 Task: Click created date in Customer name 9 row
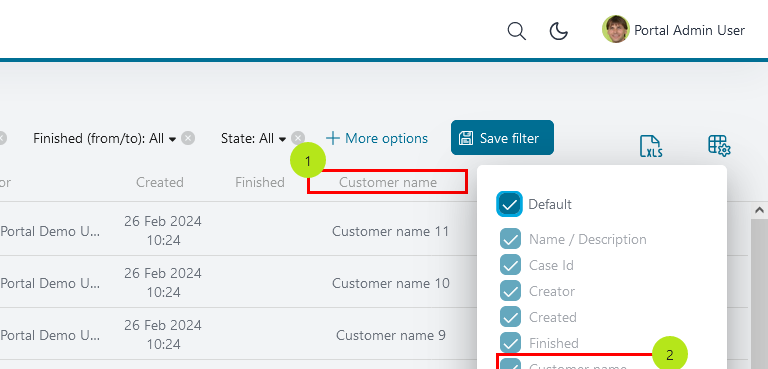163,335
